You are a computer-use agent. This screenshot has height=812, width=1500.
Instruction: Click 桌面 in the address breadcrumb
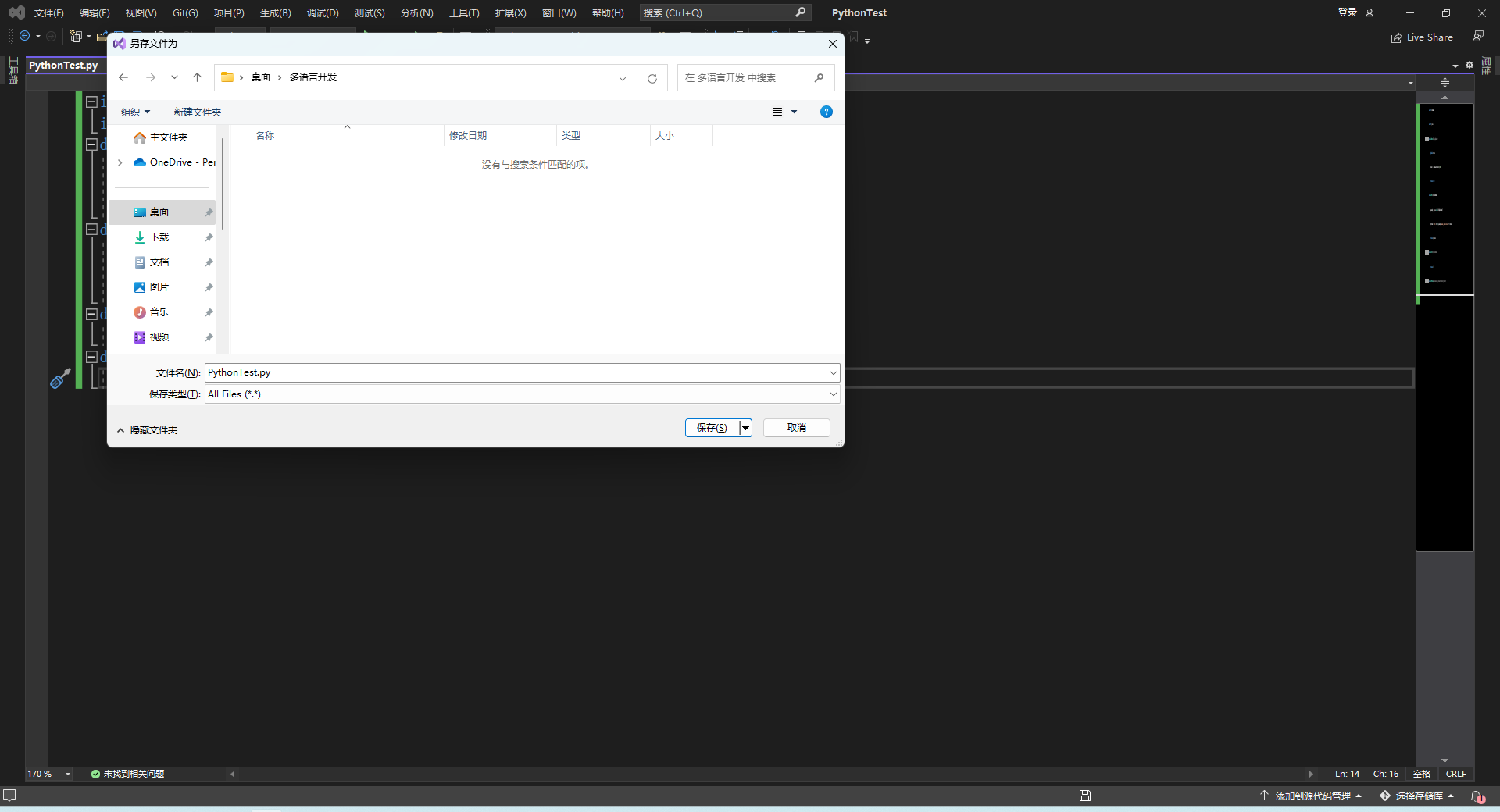tap(261, 77)
